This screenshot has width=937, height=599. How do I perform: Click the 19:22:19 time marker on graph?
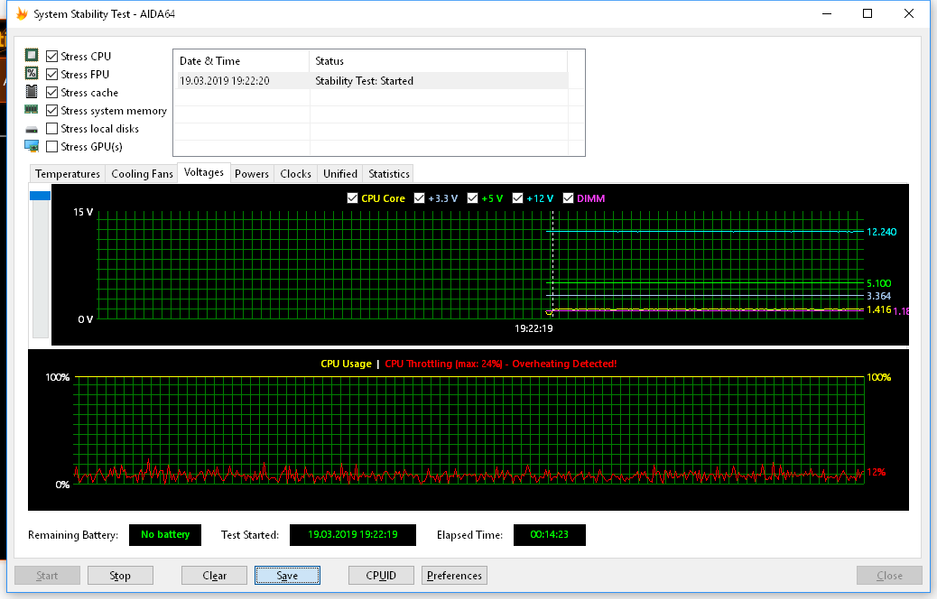coord(534,328)
